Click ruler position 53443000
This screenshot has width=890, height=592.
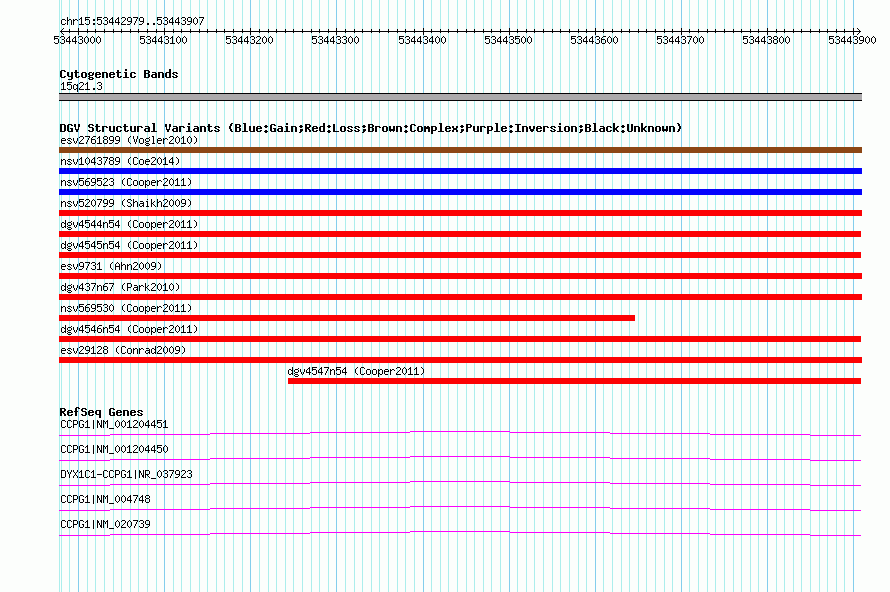77,40
